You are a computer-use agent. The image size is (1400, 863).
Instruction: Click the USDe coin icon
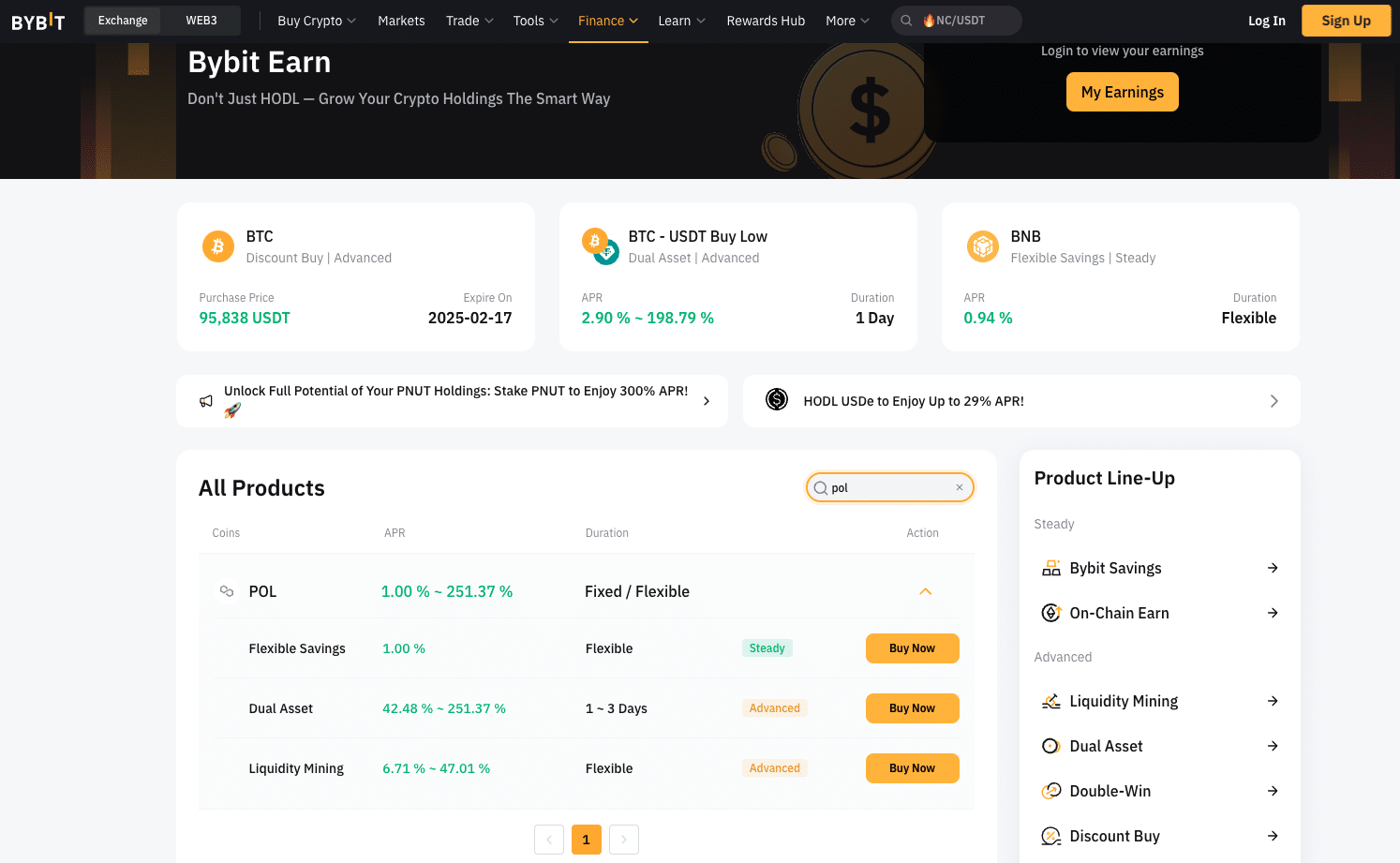777,400
